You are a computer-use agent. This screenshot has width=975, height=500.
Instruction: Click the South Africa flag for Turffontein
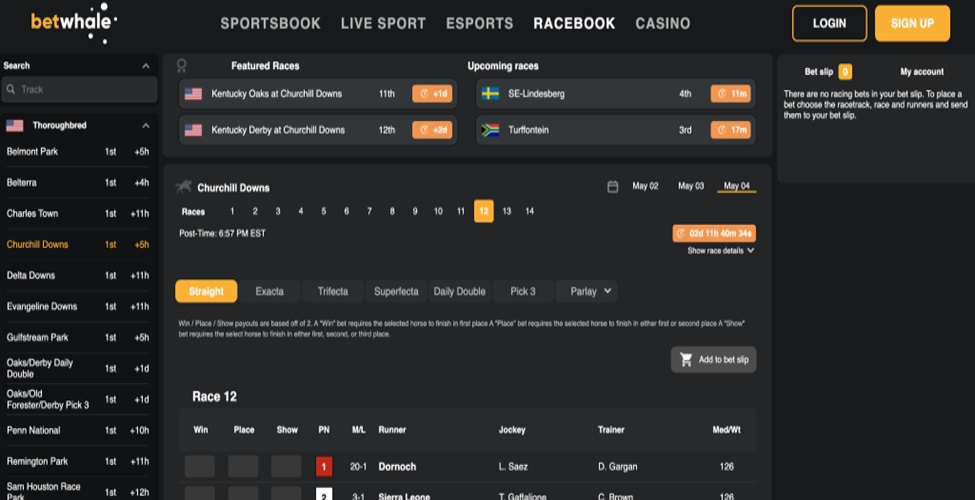(490, 130)
